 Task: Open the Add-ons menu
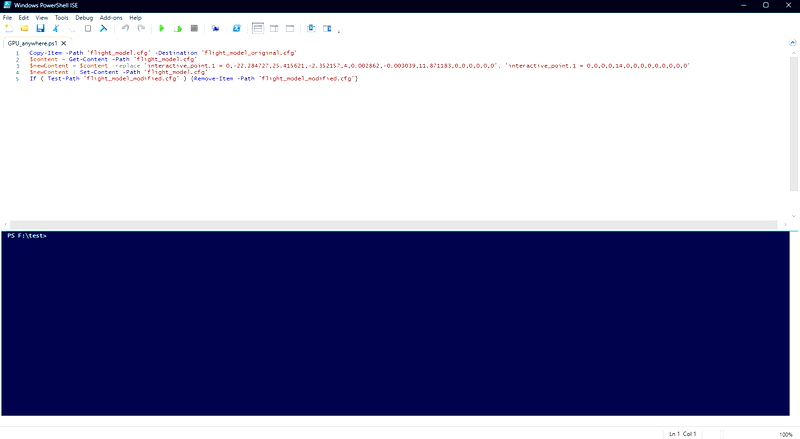[x=111, y=18]
